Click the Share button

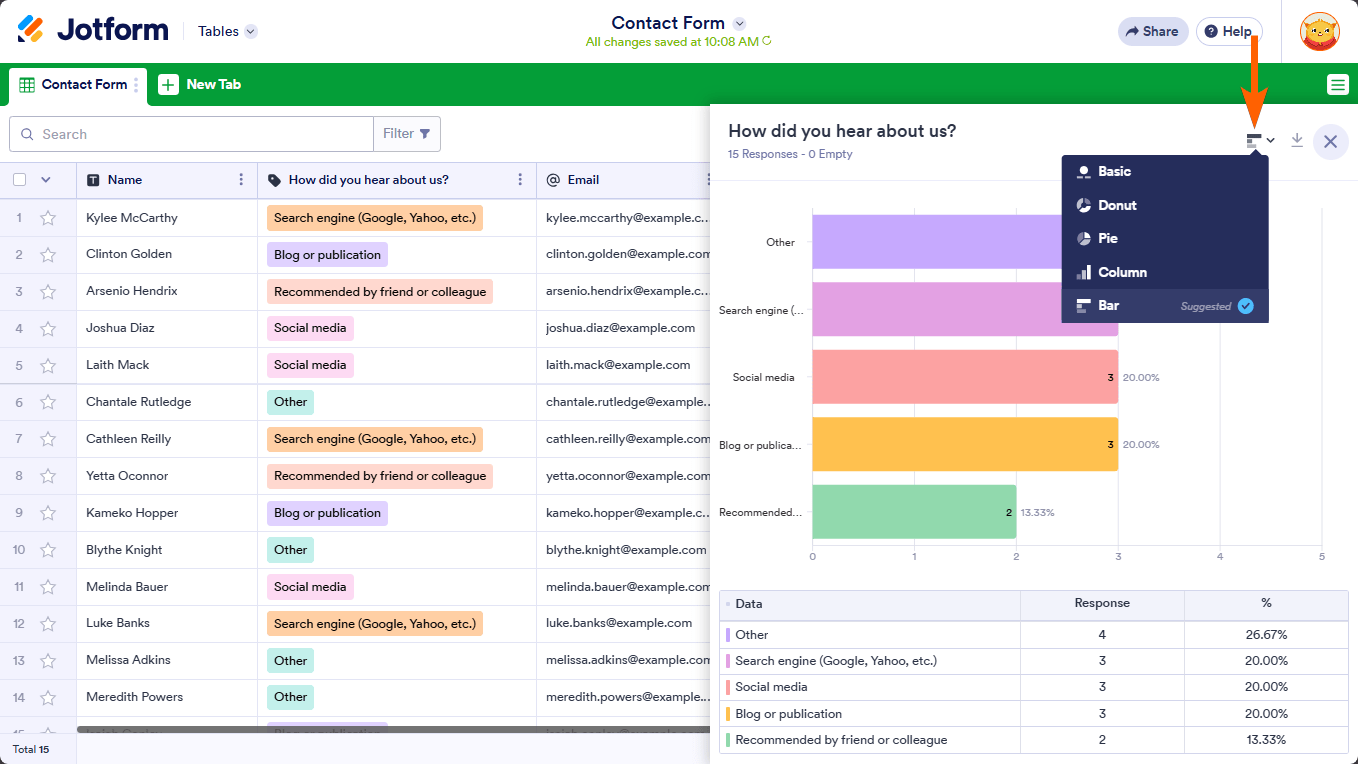coord(1152,31)
